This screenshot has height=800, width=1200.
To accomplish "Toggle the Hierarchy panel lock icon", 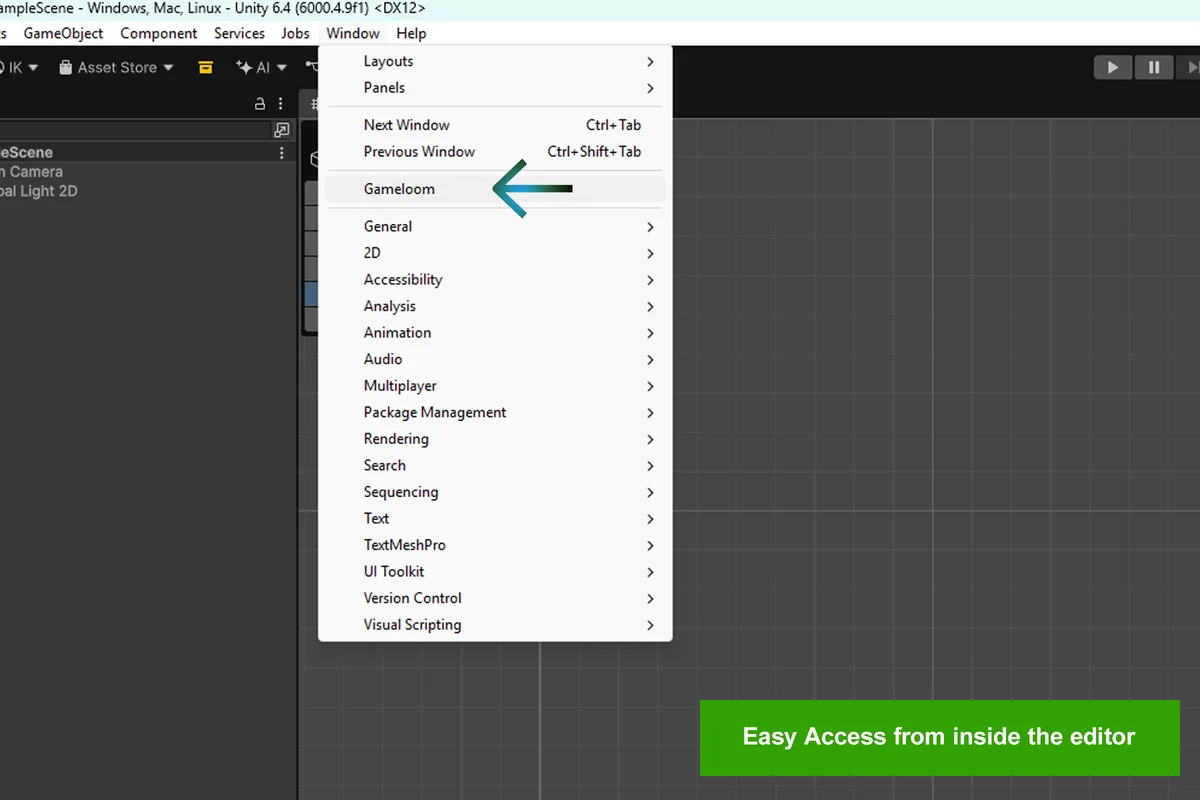I will click(260, 103).
